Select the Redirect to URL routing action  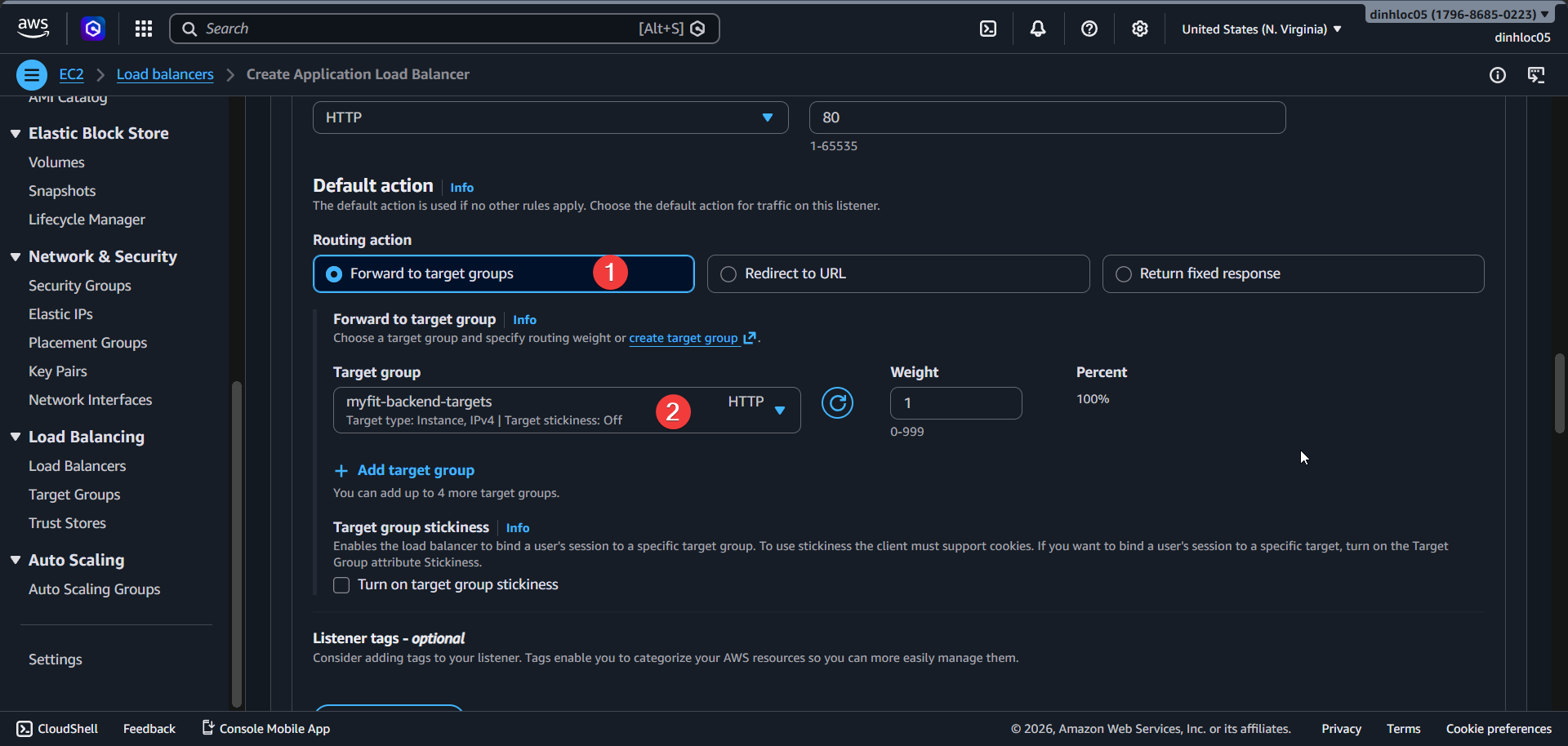728,273
